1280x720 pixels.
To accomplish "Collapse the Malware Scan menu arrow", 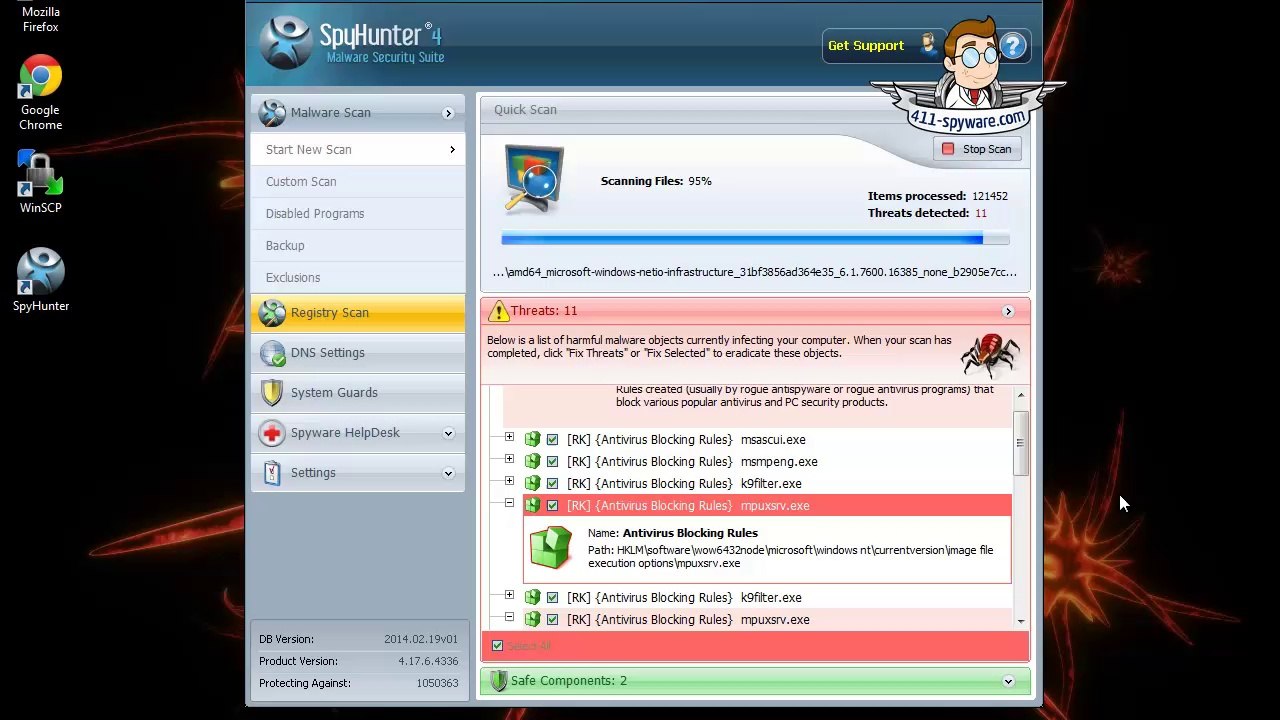I will click(448, 114).
